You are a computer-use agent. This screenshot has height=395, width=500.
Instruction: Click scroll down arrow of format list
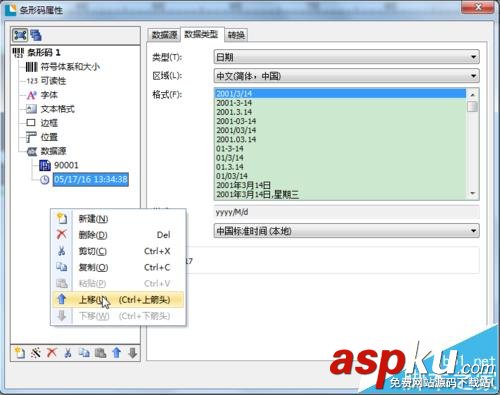tap(472, 193)
